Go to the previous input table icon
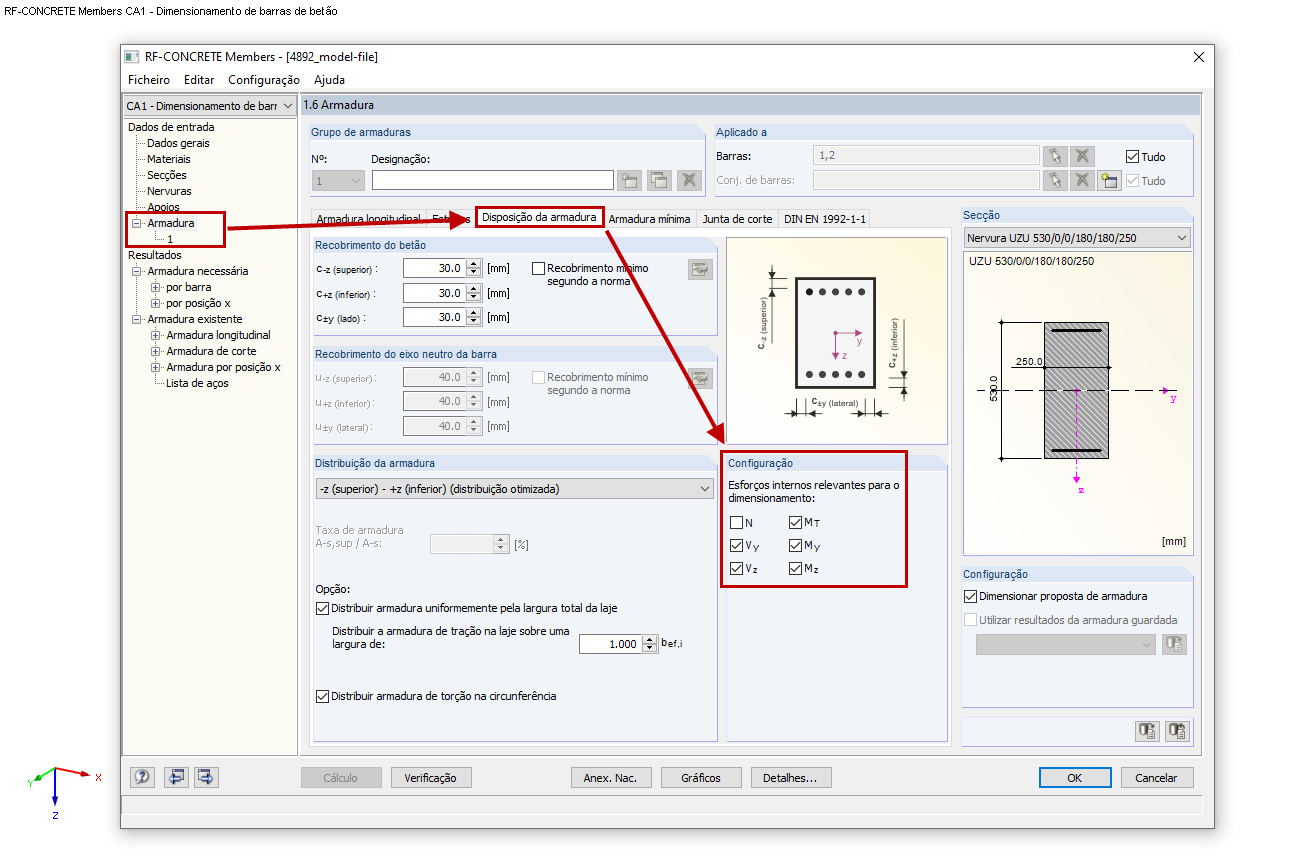Screen dimensions: 1307x862 [176, 777]
